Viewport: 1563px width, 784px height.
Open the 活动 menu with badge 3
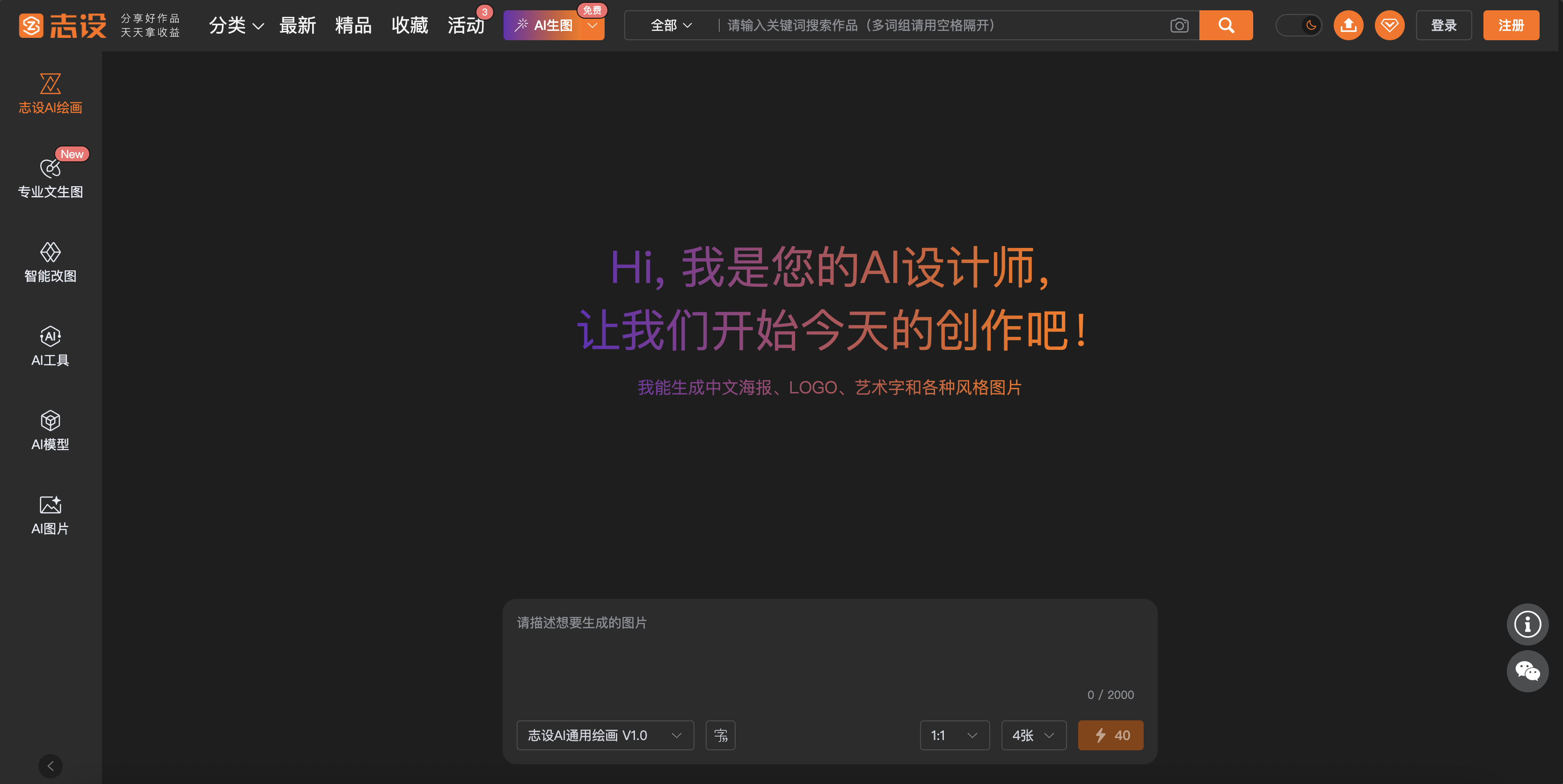coord(466,25)
